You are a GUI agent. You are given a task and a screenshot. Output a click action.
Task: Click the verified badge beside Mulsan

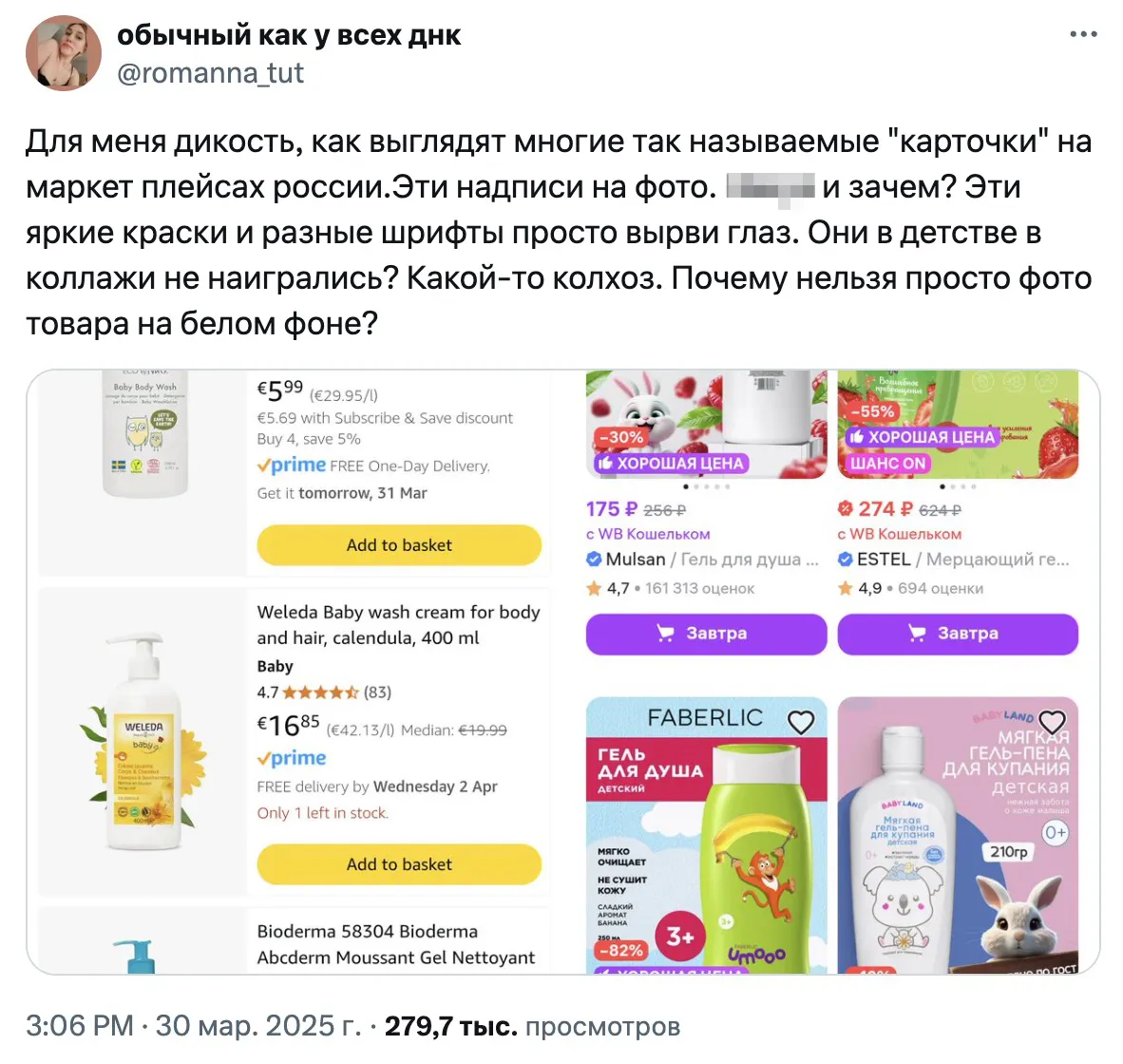[x=594, y=560]
